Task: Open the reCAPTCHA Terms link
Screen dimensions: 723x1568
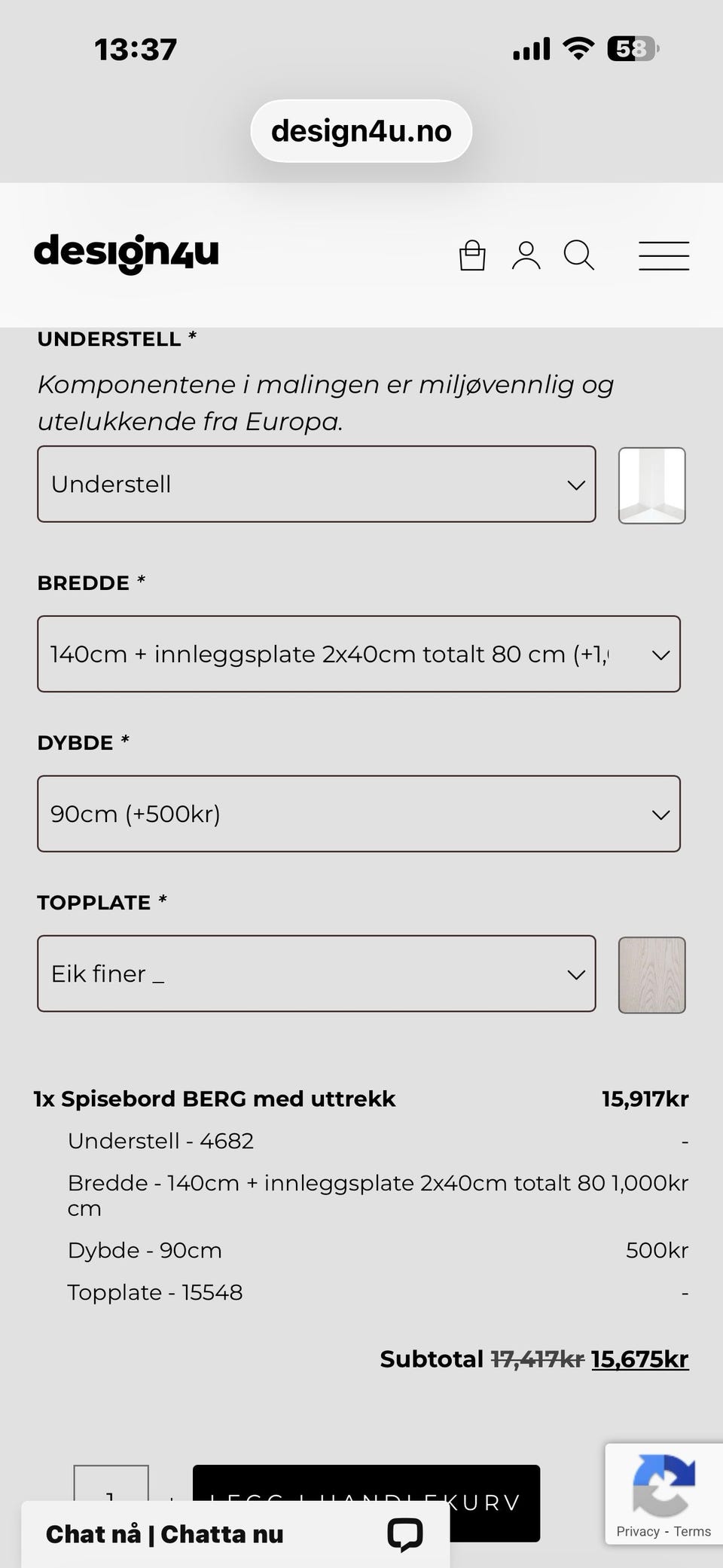Action: click(692, 1531)
